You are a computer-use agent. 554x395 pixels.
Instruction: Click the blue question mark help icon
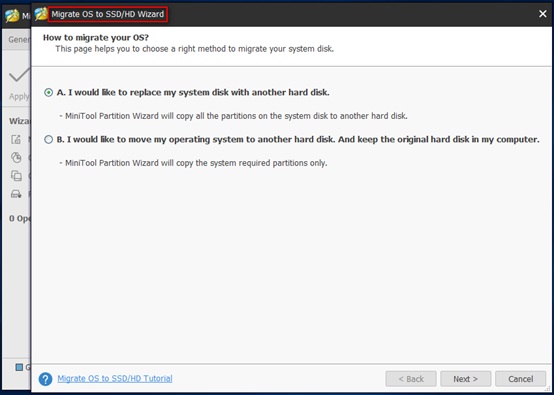pyautogui.click(x=46, y=379)
